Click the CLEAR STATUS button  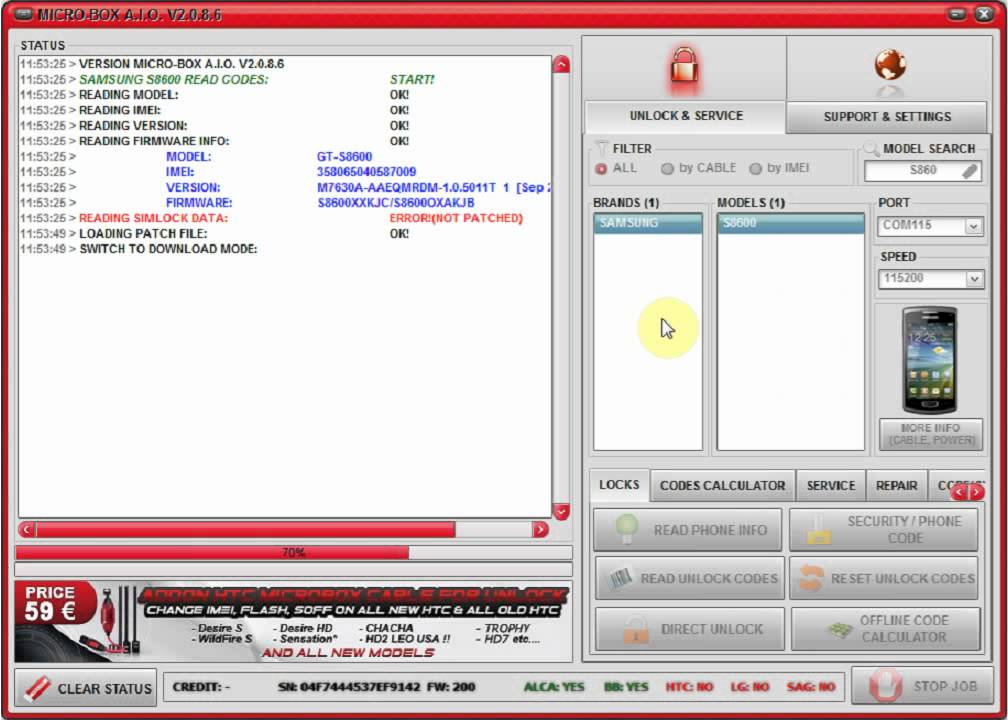86,688
